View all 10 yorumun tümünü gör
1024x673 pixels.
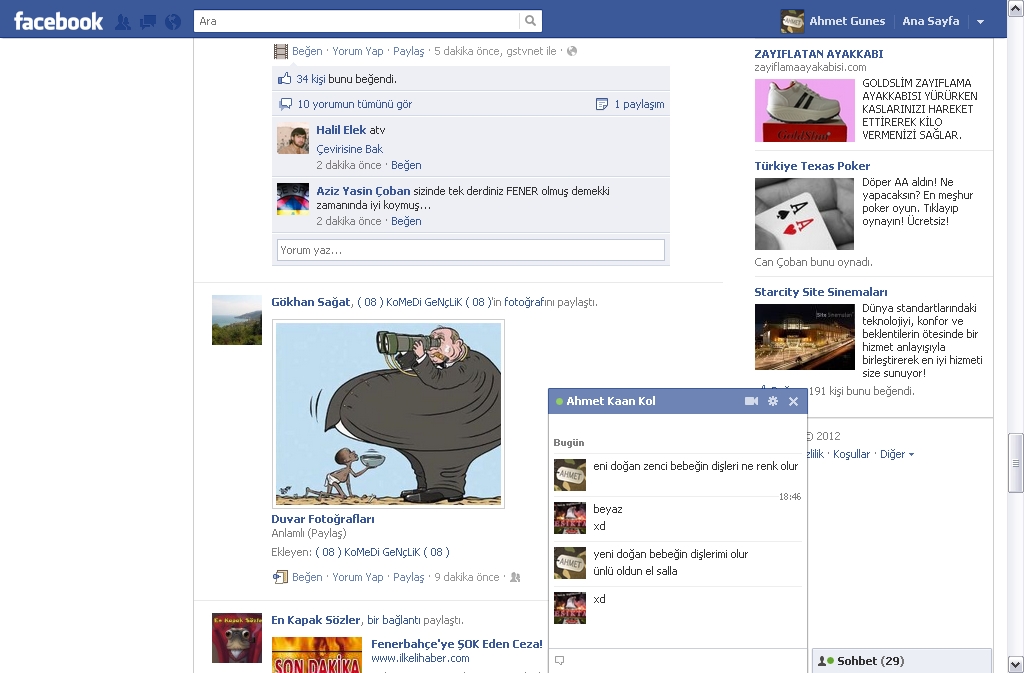355,104
